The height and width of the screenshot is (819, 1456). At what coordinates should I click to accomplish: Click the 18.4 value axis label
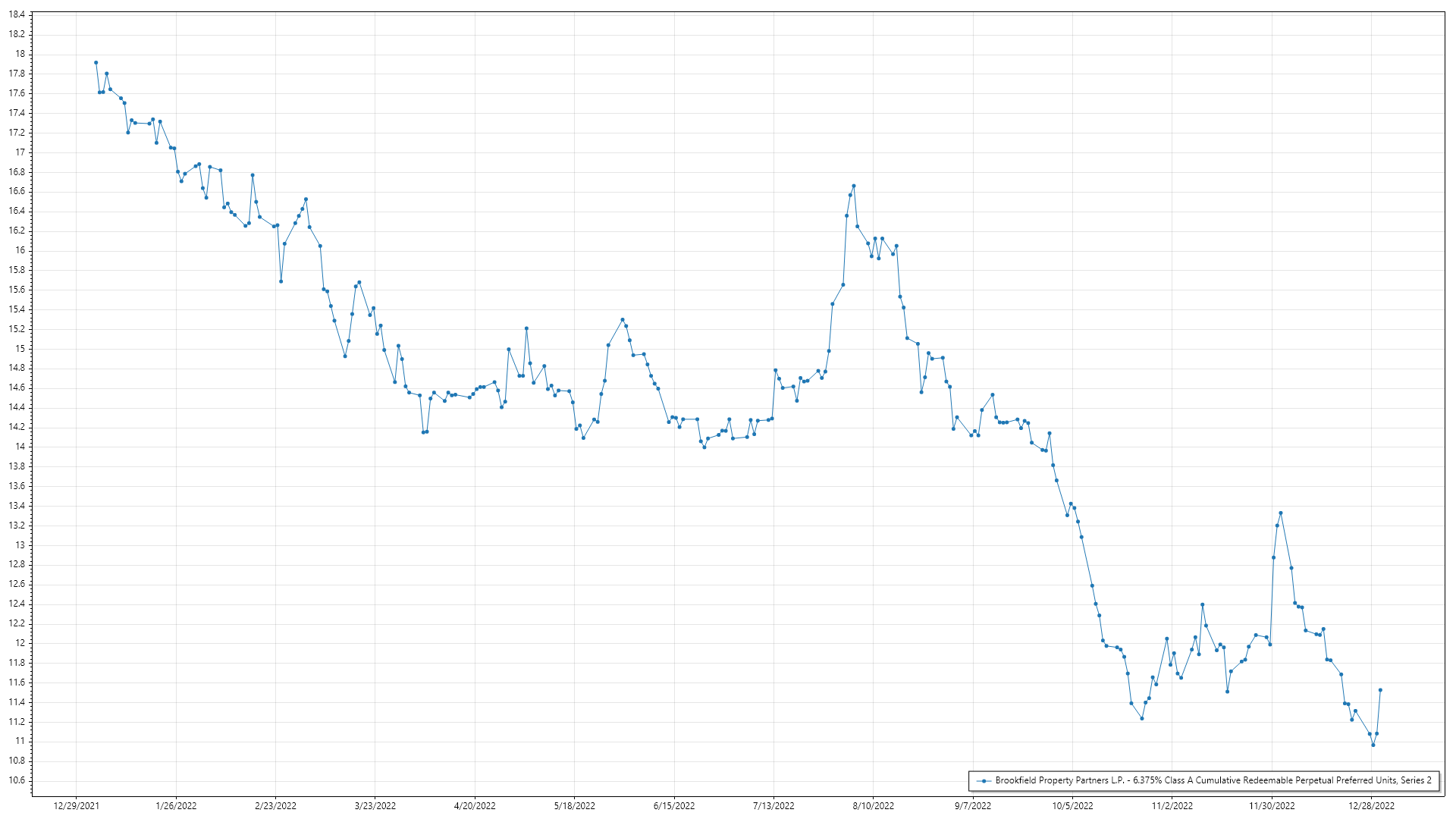[17, 15]
